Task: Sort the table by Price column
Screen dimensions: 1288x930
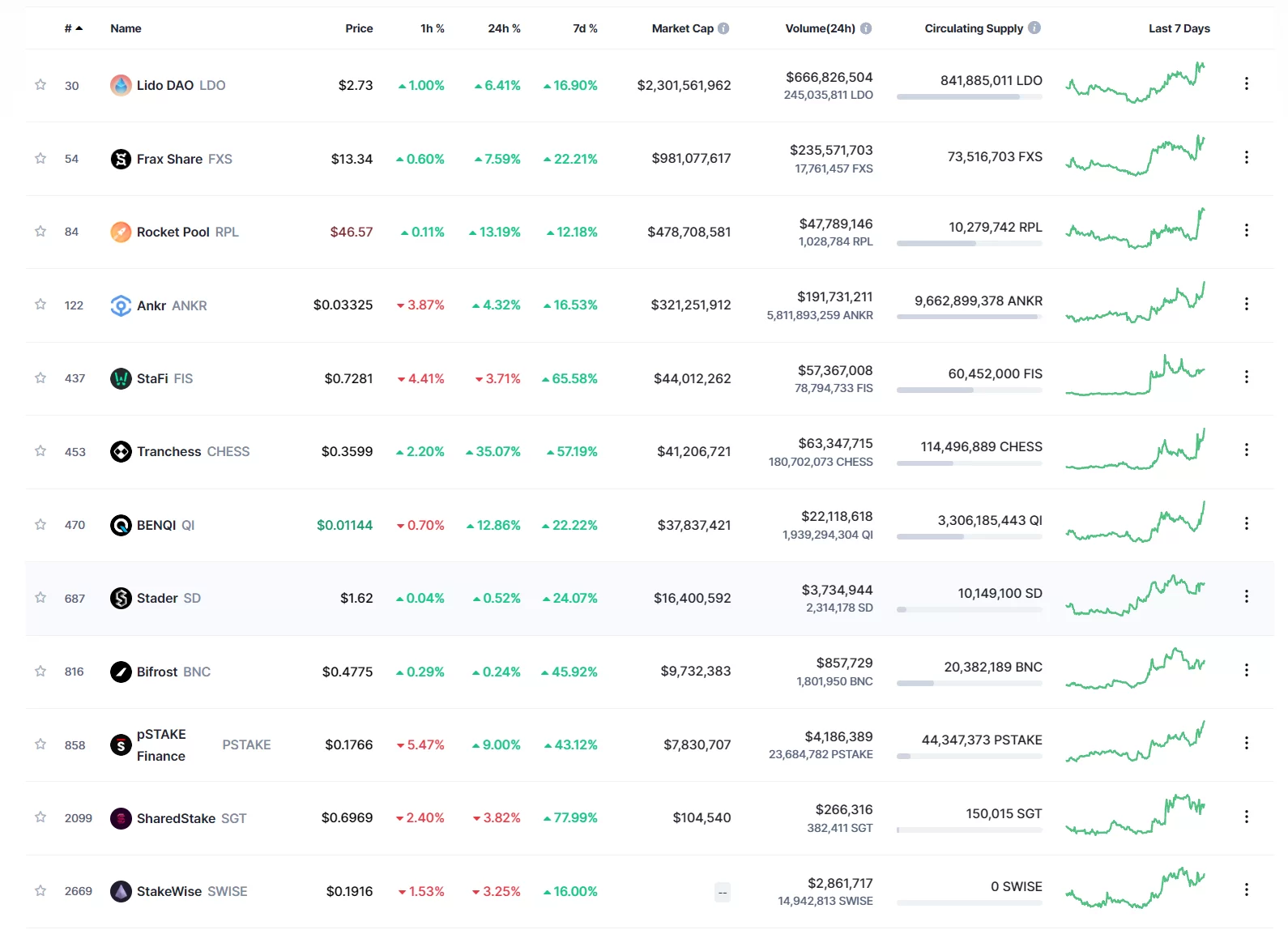Action: [359, 28]
